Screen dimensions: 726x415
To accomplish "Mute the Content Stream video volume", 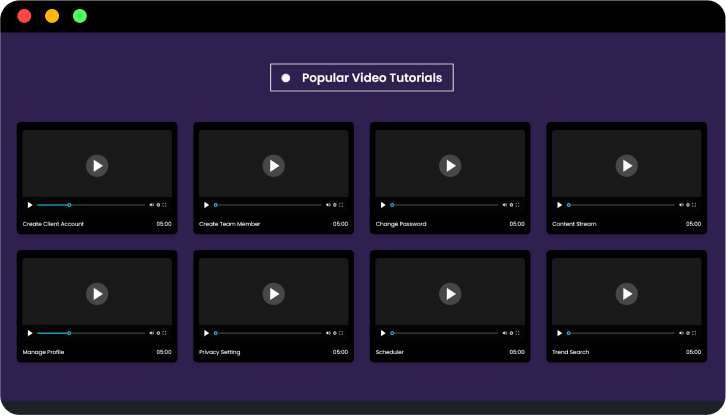I will pyautogui.click(x=681, y=205).
